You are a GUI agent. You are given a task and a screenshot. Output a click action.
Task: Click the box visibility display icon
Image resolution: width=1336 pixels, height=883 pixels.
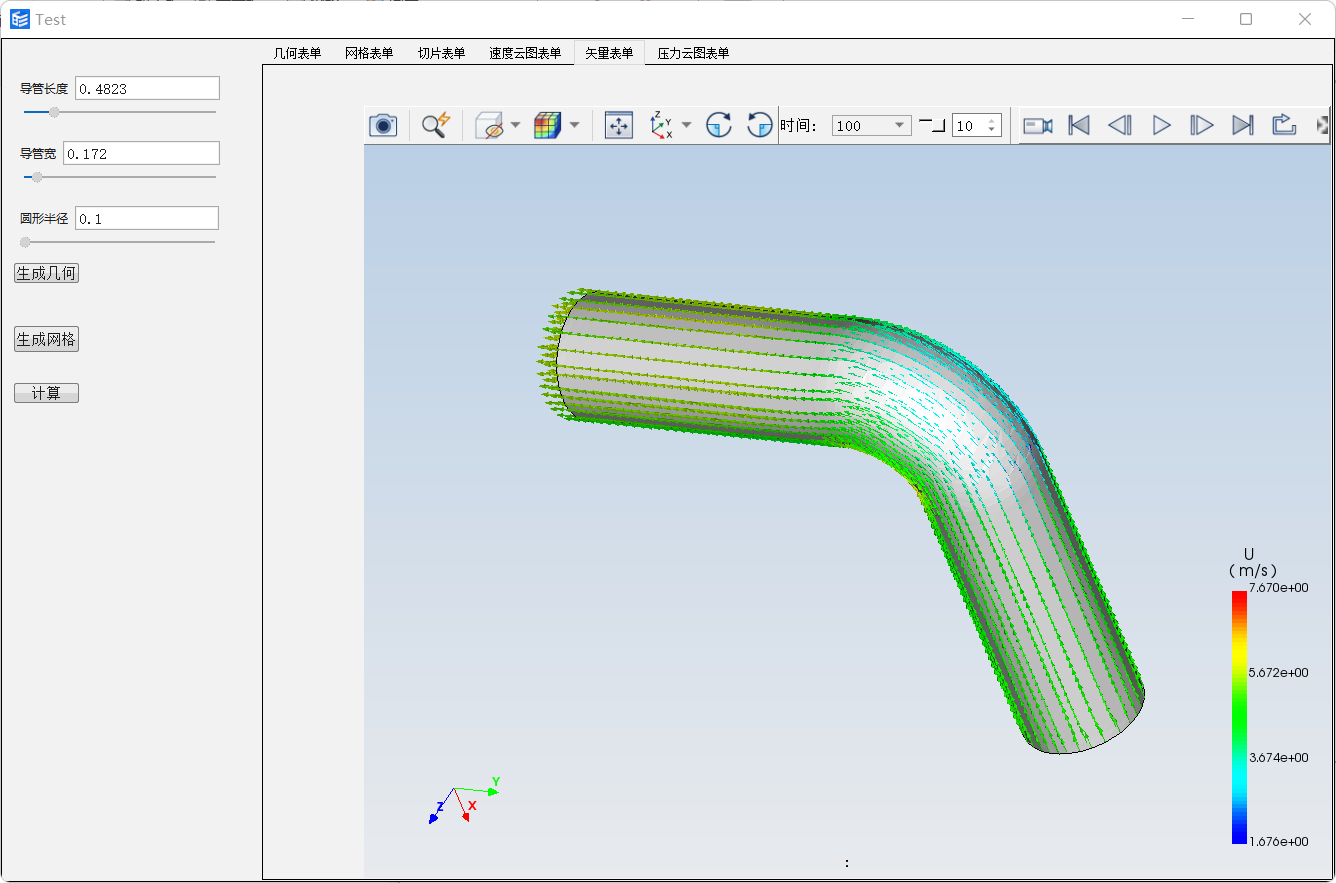(x=489, y=125)
